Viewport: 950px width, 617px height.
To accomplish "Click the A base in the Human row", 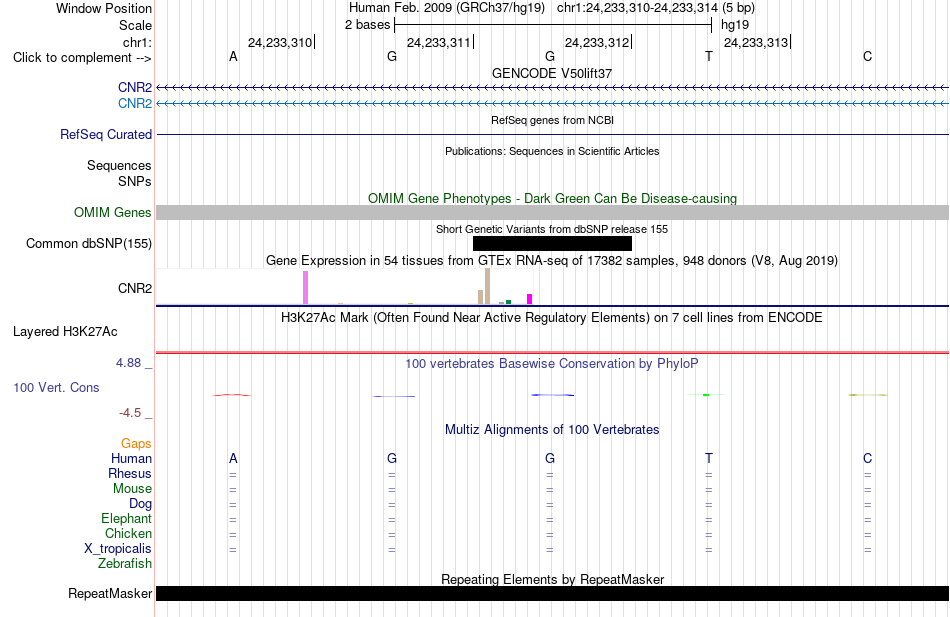I will coord(233,458).
